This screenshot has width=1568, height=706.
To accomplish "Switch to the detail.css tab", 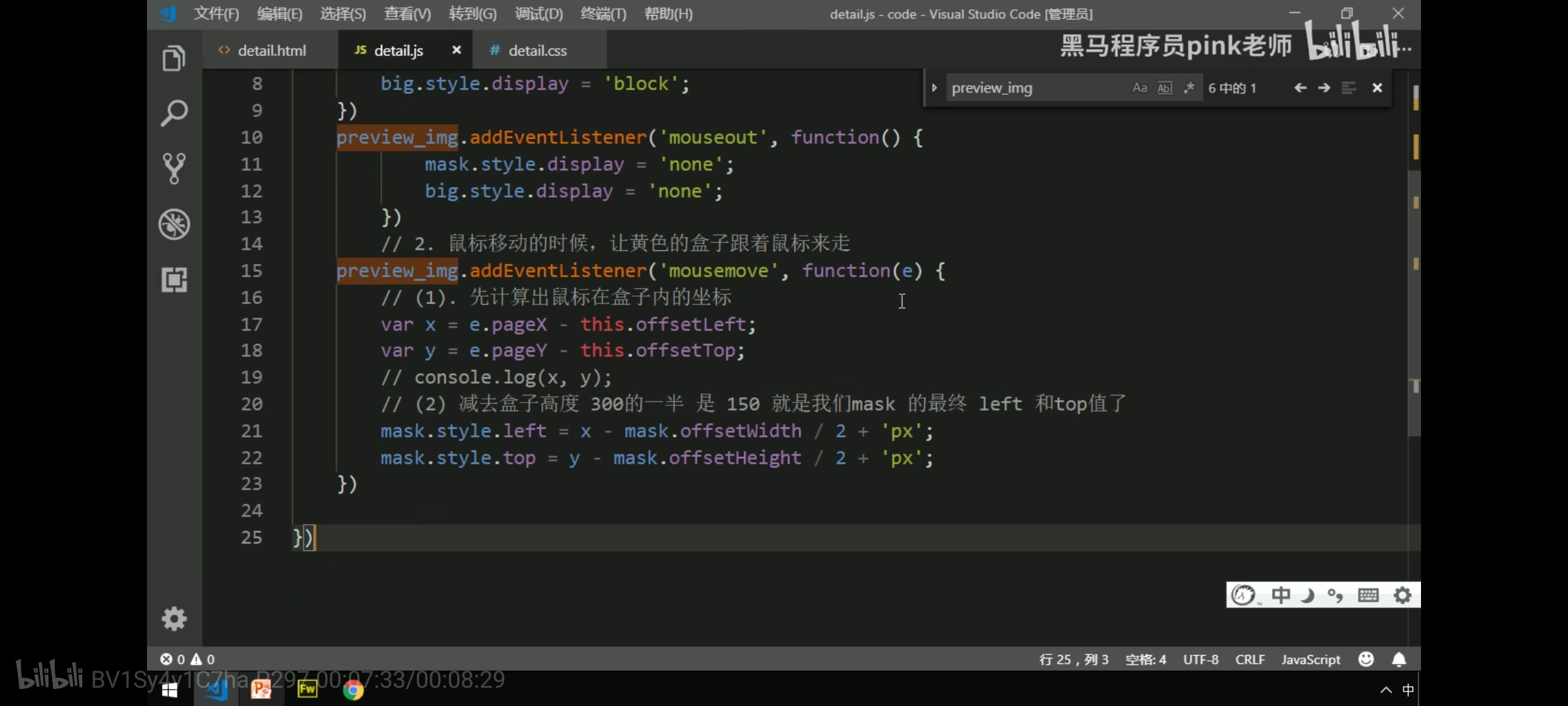I will [537, 50].
